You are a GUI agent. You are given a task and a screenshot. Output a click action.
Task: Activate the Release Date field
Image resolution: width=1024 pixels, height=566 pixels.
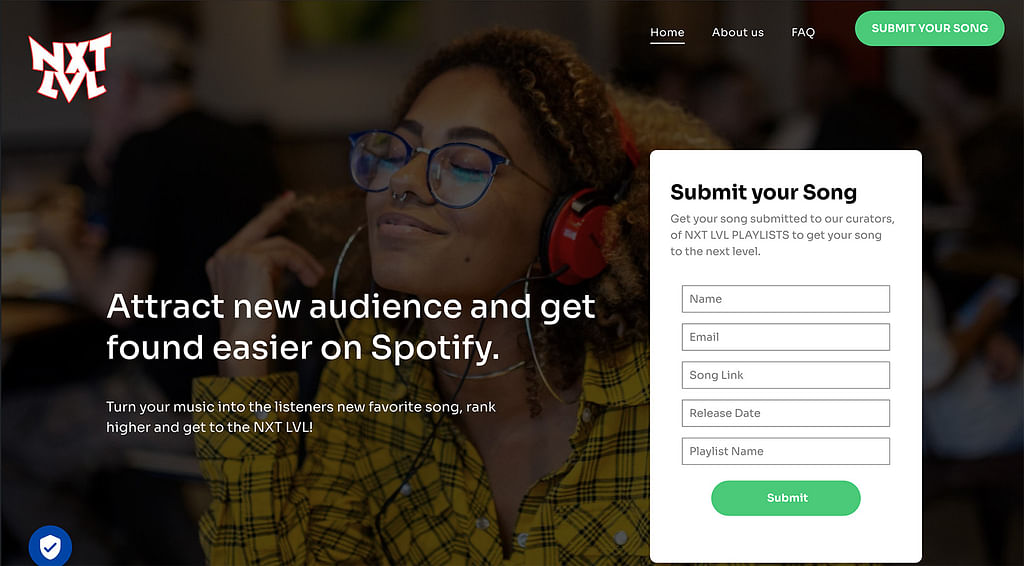(786, 413)
